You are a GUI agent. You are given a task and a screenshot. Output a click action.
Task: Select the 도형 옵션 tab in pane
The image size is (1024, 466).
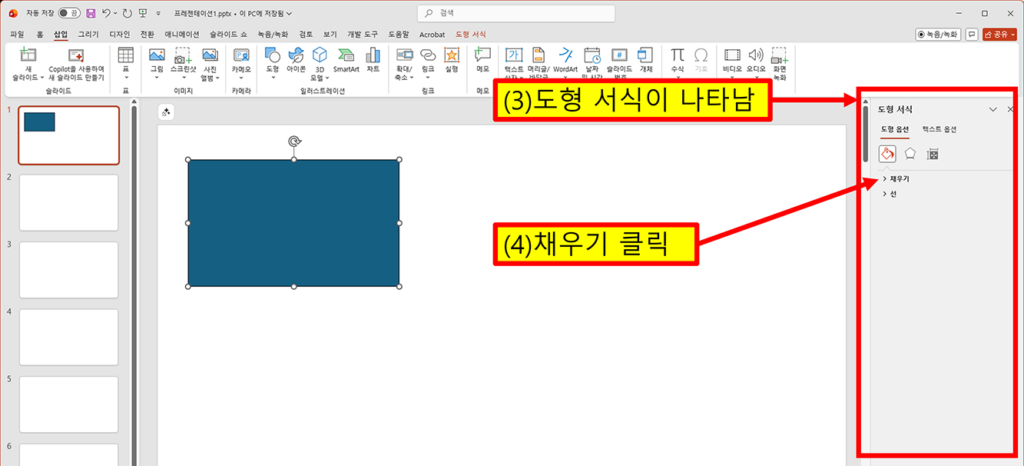894,129
